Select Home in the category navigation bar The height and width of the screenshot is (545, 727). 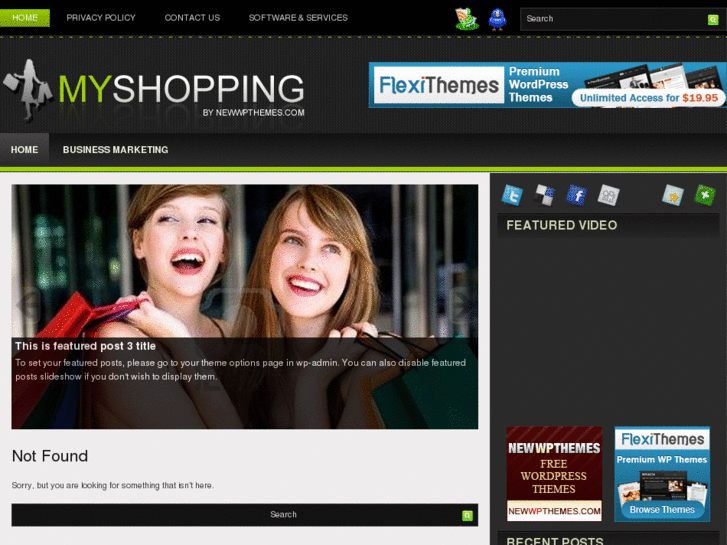[24, 149]
